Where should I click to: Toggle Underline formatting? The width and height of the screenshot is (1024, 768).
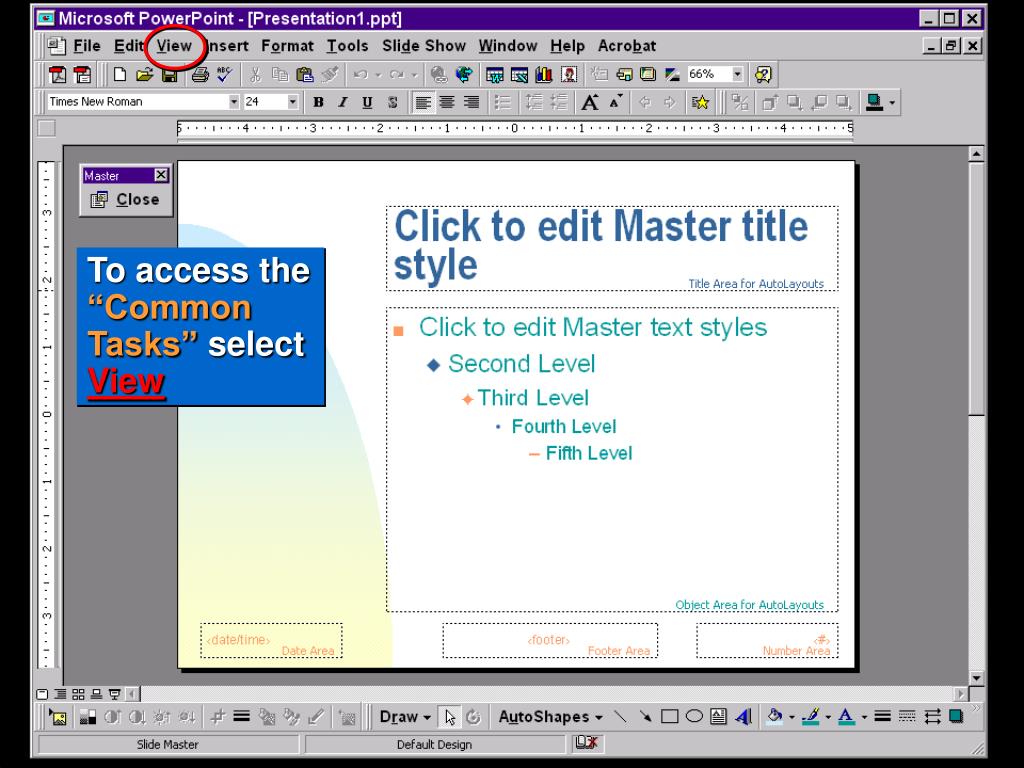tap(367, 102)
